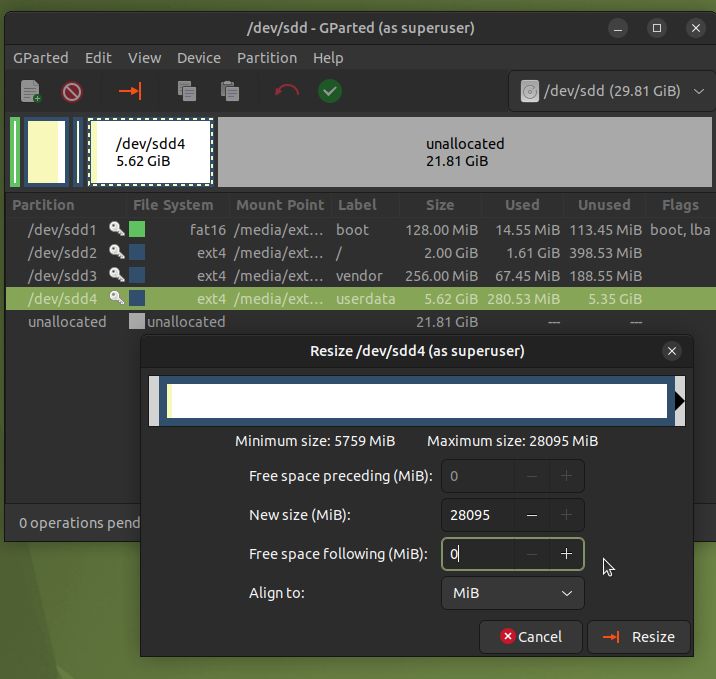Click the Unused column header
The image size is (716, 679).
pos(604,205)
